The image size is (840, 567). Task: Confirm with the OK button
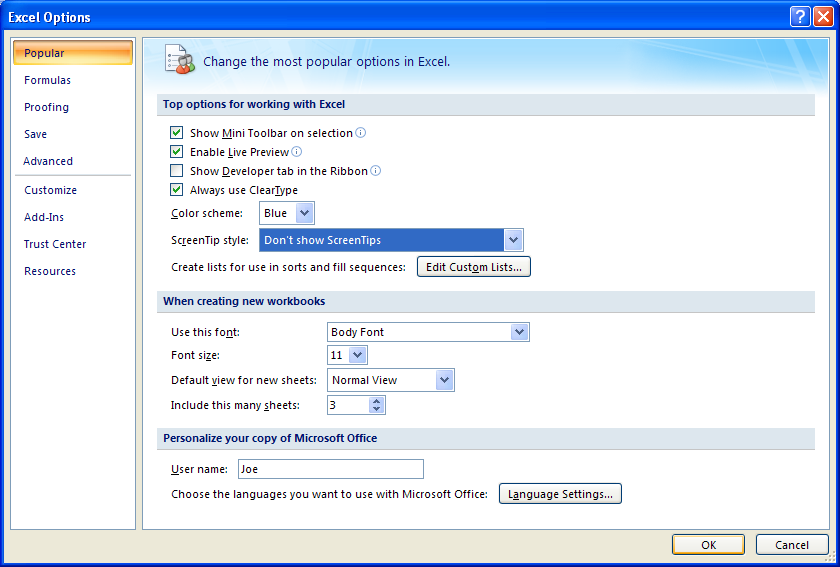tap(708, 544)
